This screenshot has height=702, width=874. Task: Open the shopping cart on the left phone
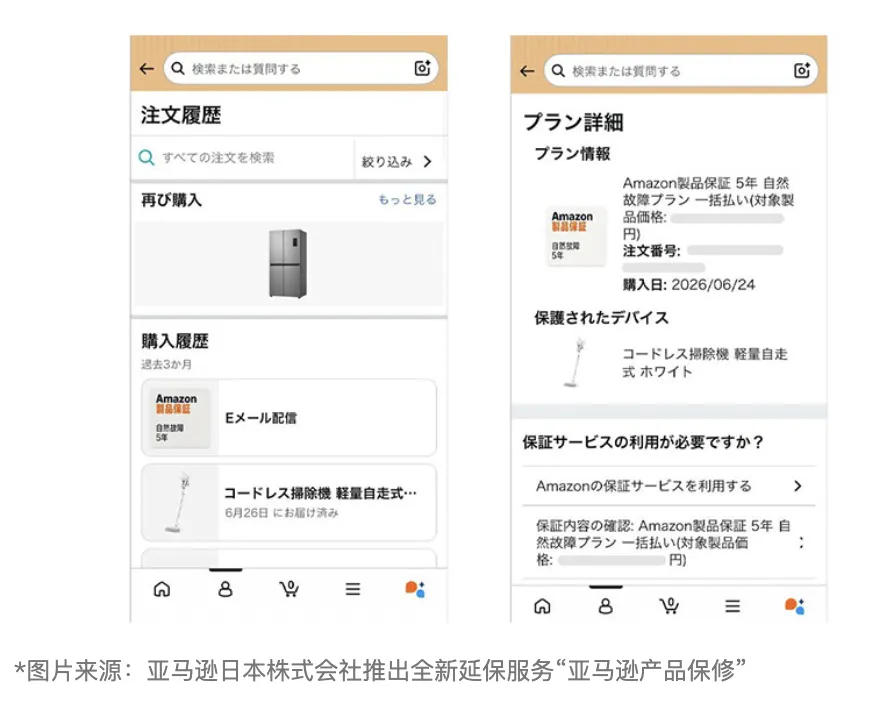click(289, 589)
